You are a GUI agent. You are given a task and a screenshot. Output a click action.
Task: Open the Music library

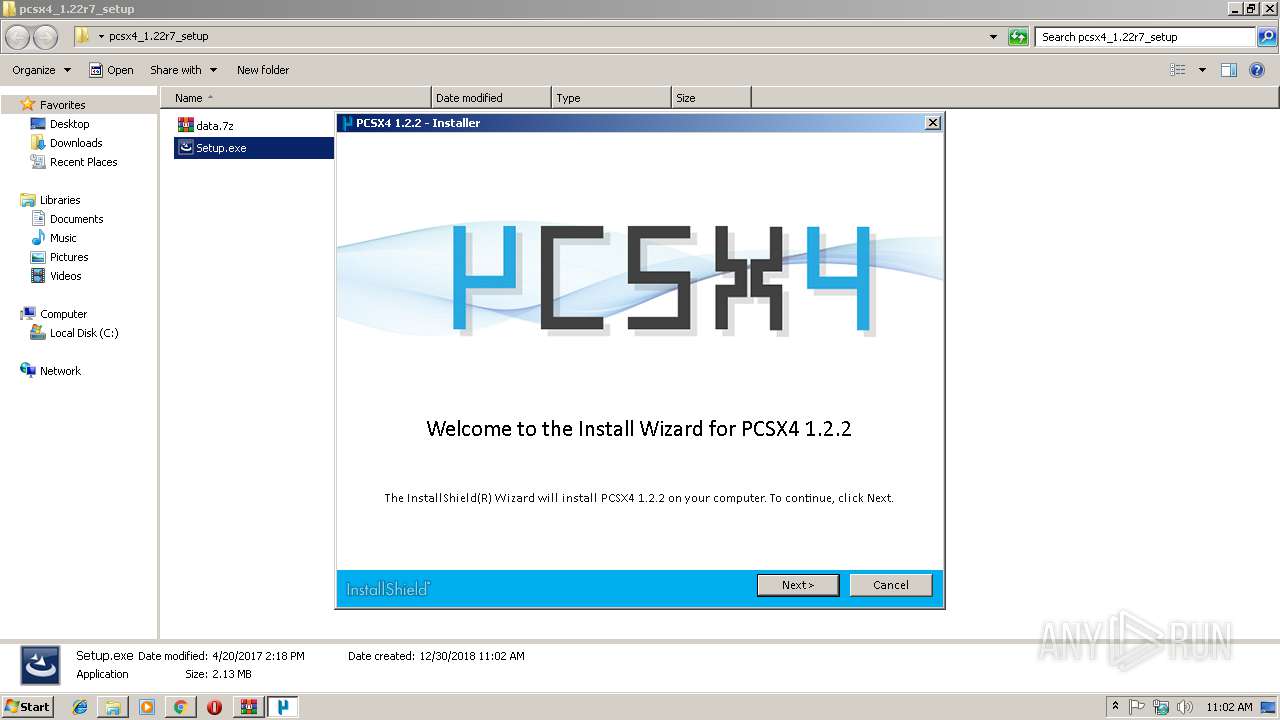[63, 238]
